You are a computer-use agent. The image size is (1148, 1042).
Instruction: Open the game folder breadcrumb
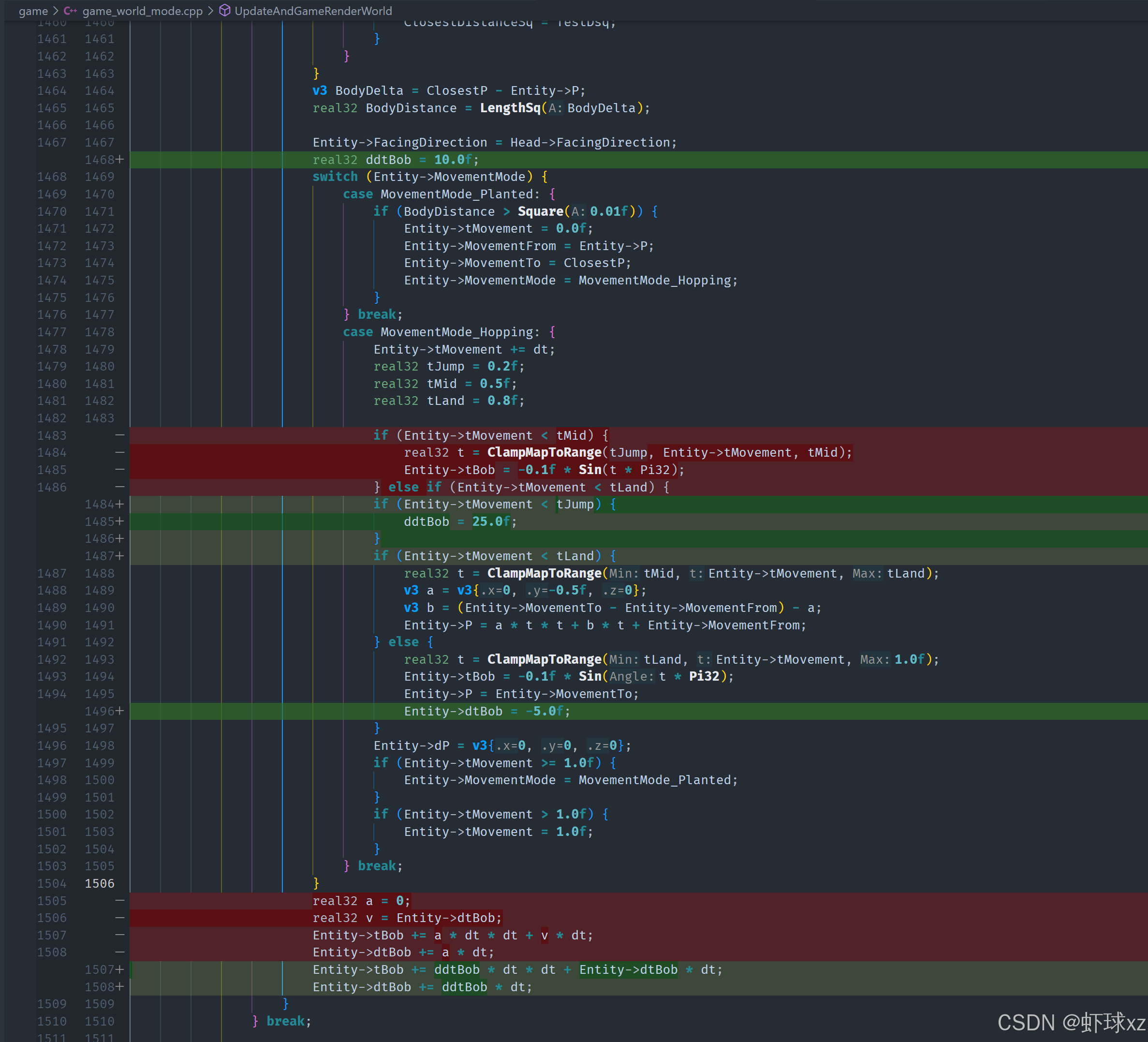tap(33, 11)
